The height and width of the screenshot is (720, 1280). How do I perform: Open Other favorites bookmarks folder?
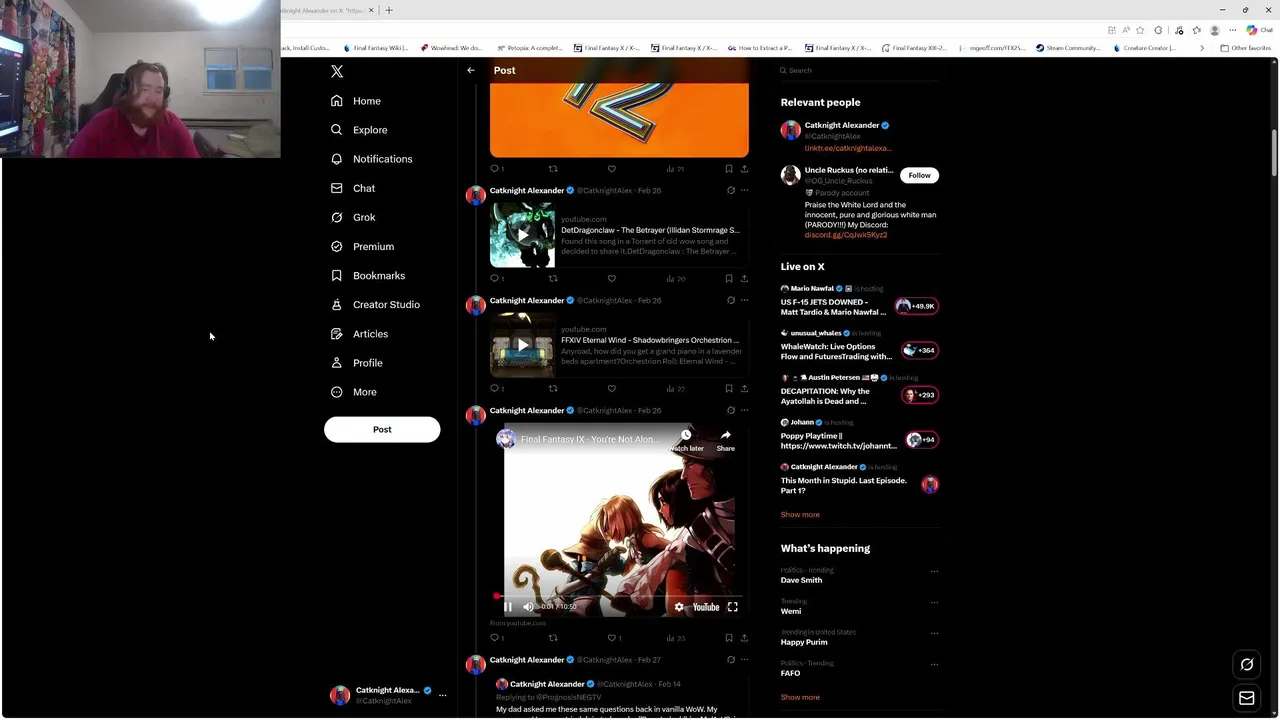point(1245,48)
